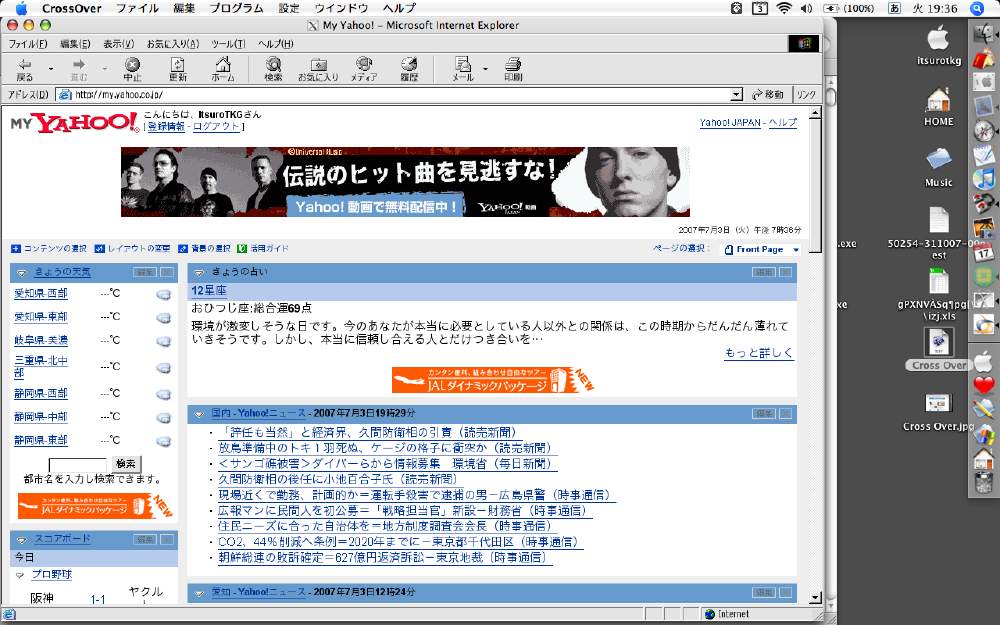Open the Mail button dropdown arrow
Viewport: 1000px width, 625px height.
point(485,69)
